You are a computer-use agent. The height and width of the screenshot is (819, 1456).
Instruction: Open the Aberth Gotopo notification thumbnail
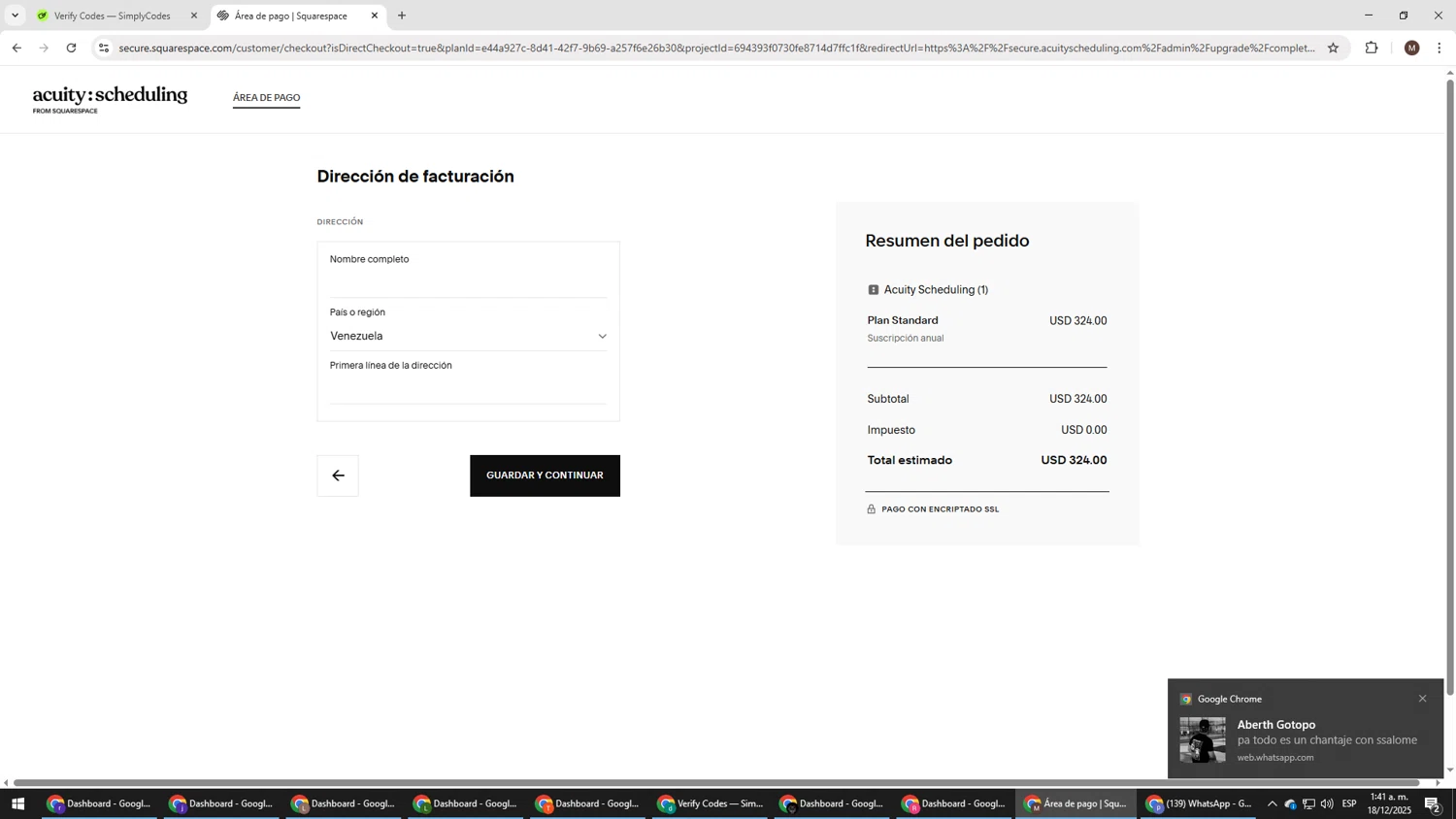pos(1203,740)
